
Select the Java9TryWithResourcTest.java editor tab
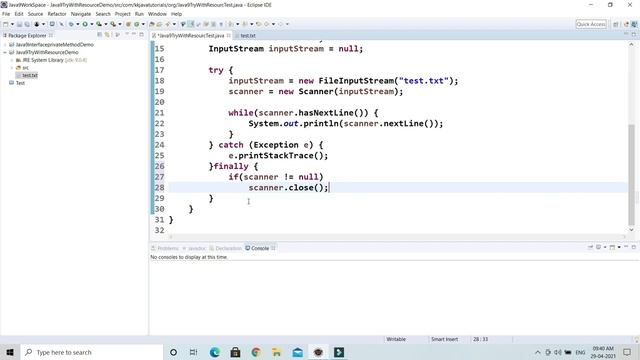coord(191,36)
